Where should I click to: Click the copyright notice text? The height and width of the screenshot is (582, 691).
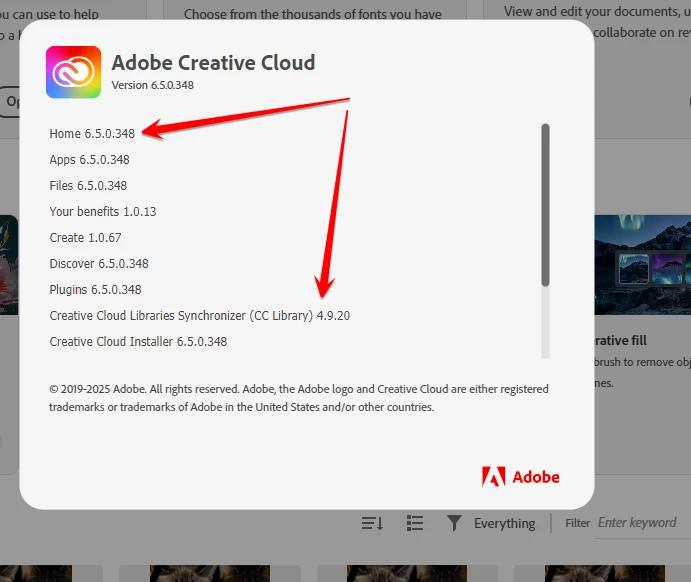[x=299, y=398]
